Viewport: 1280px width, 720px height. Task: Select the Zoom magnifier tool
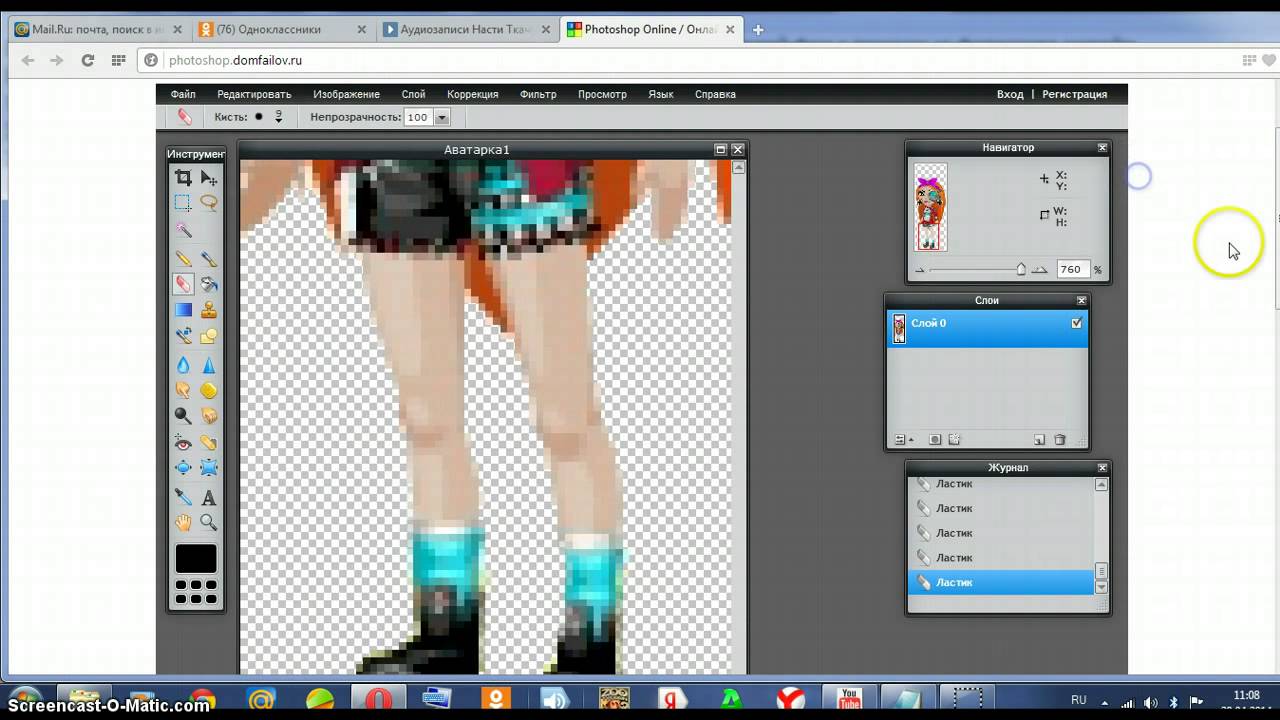(209, 522)
